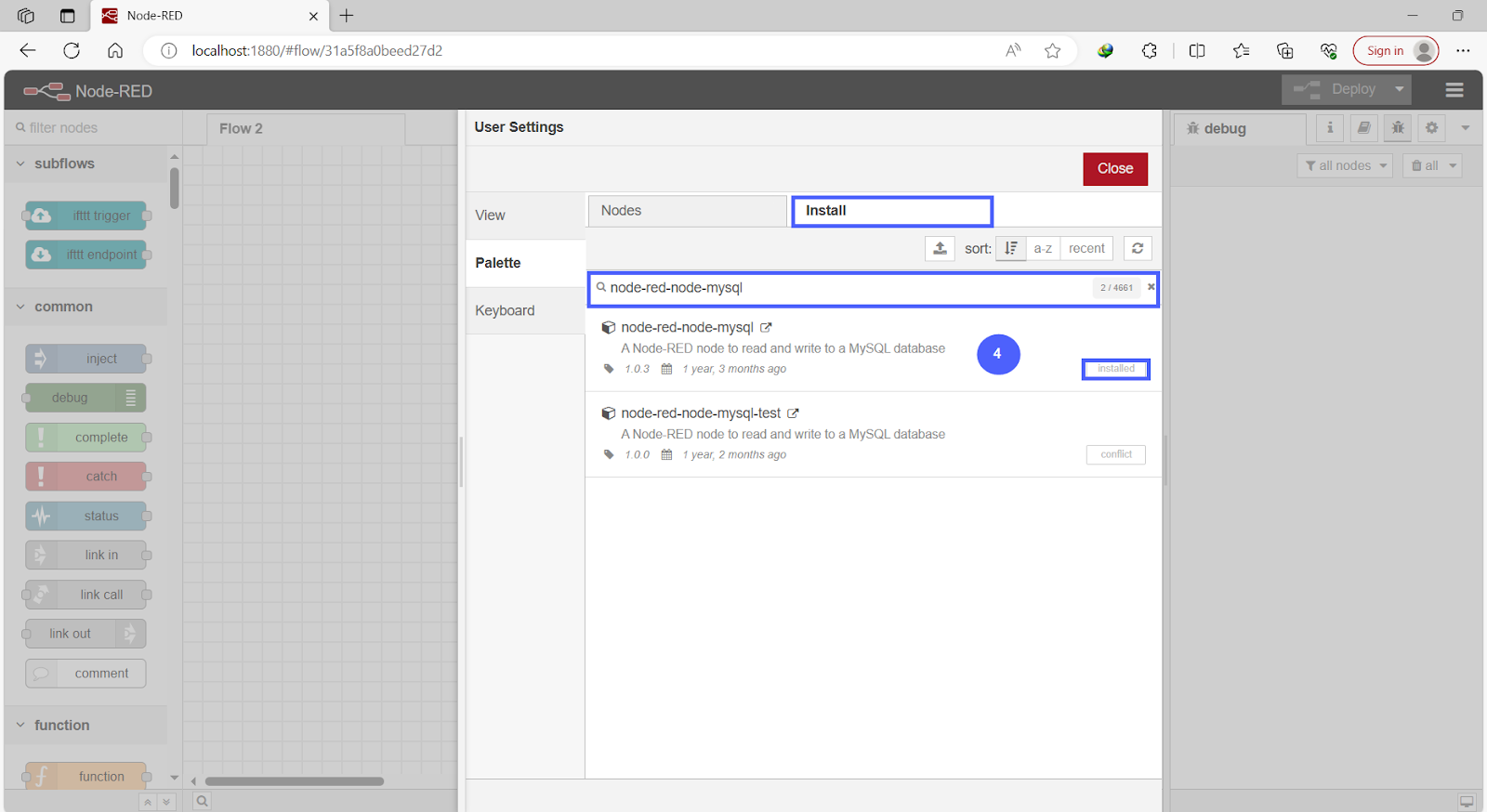
Task: Select the complete node in palette
Action: [86, 437]
